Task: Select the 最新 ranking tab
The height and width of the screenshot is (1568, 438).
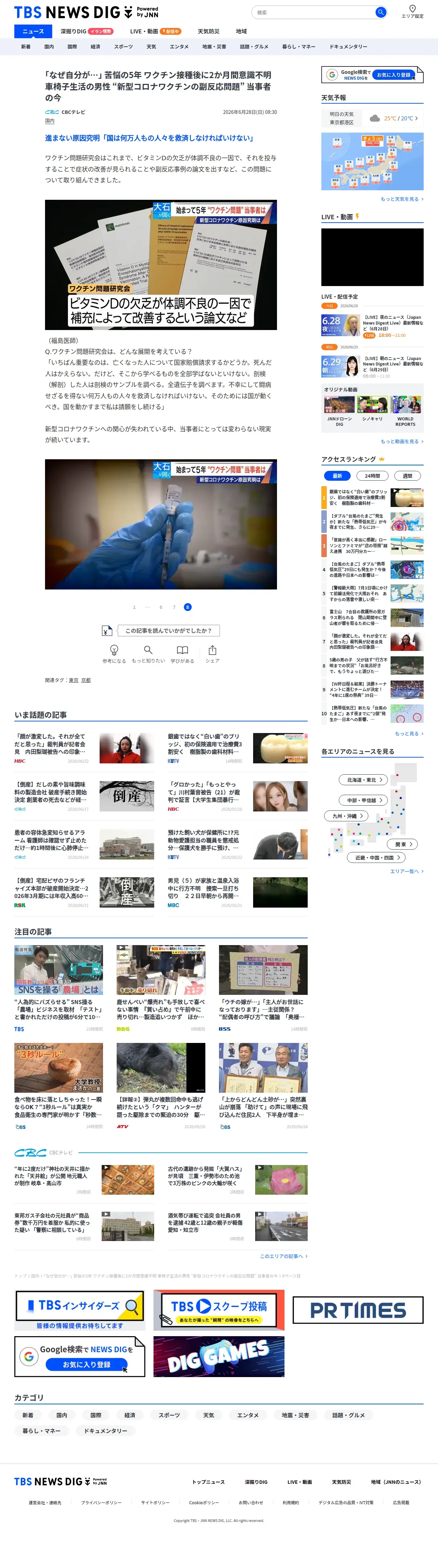Action: (337, 475)
